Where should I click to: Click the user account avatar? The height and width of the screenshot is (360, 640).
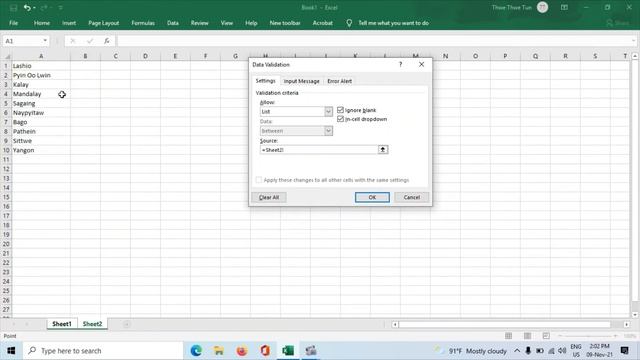(542, 7)
